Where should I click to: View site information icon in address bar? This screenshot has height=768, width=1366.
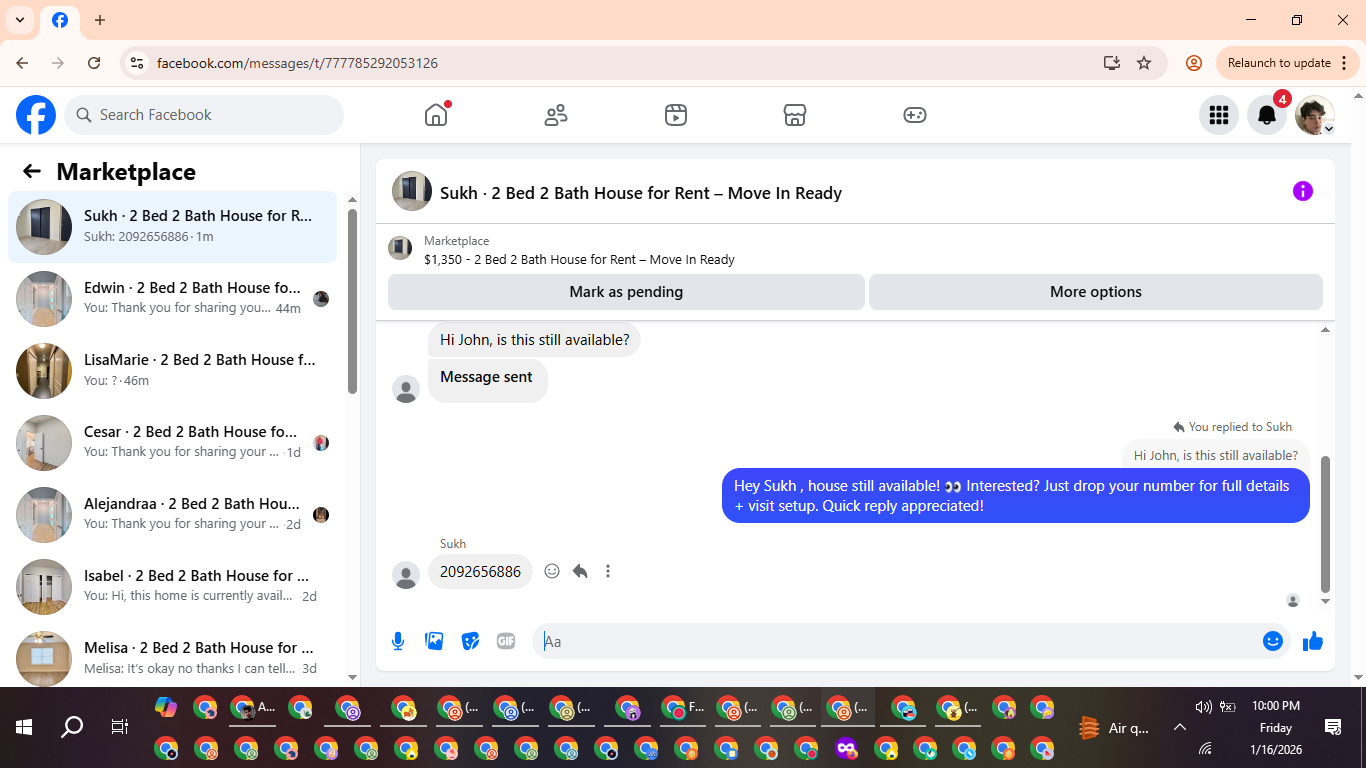pos(137,63)
